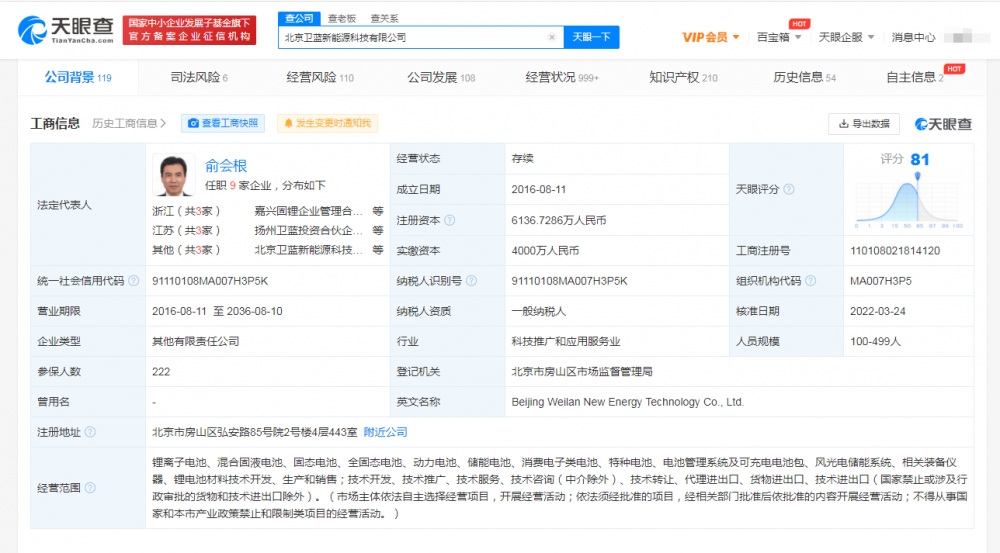The image size is (1000, 553).
Task: Select industry 科技推广和应用服务业
Action: tap(566, 341)
